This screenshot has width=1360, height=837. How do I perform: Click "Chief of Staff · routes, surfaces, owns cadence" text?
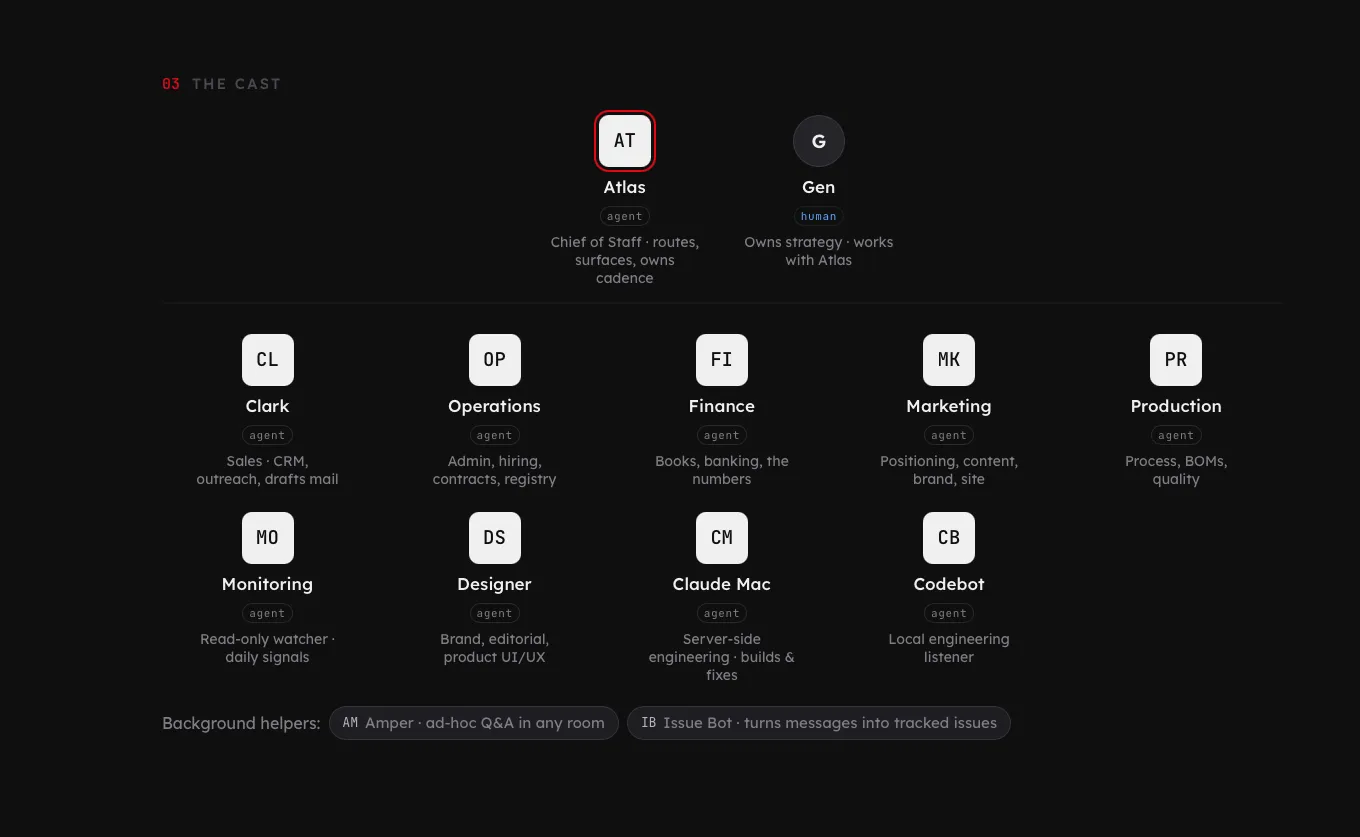click(x=625, y=260)
